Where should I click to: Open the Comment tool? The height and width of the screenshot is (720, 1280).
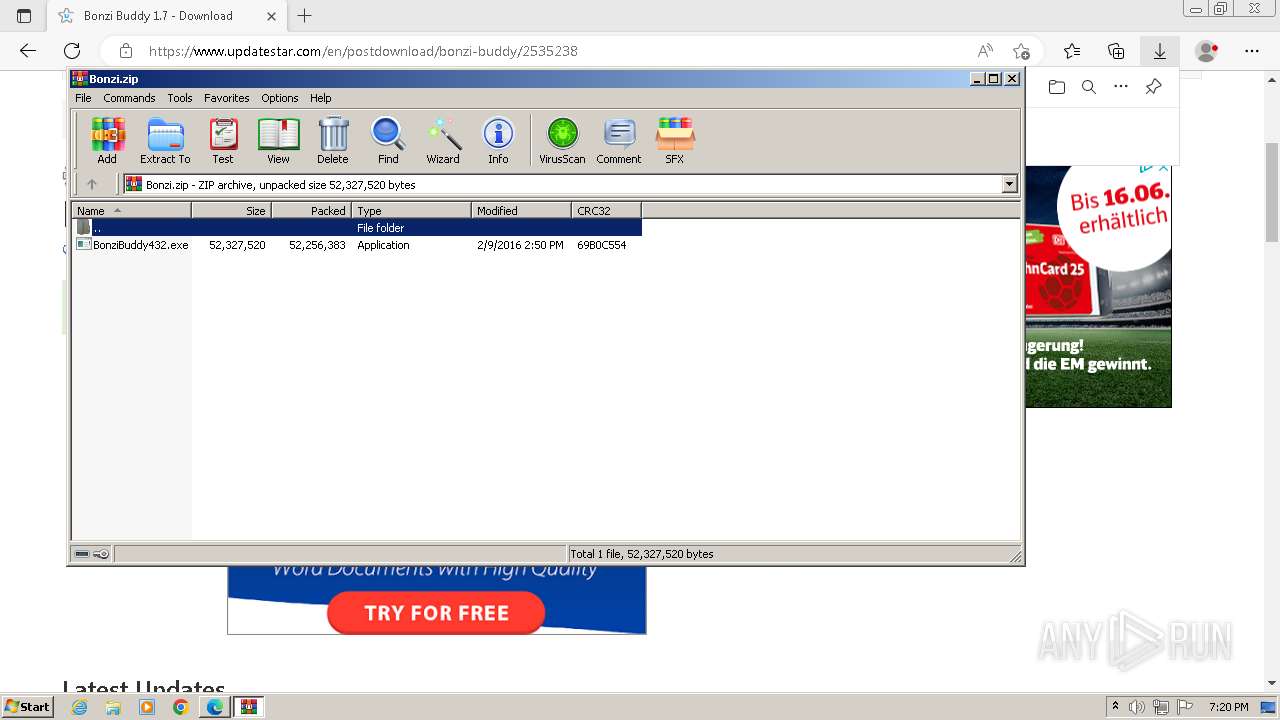pyautogui.click(x=619, y=140)
